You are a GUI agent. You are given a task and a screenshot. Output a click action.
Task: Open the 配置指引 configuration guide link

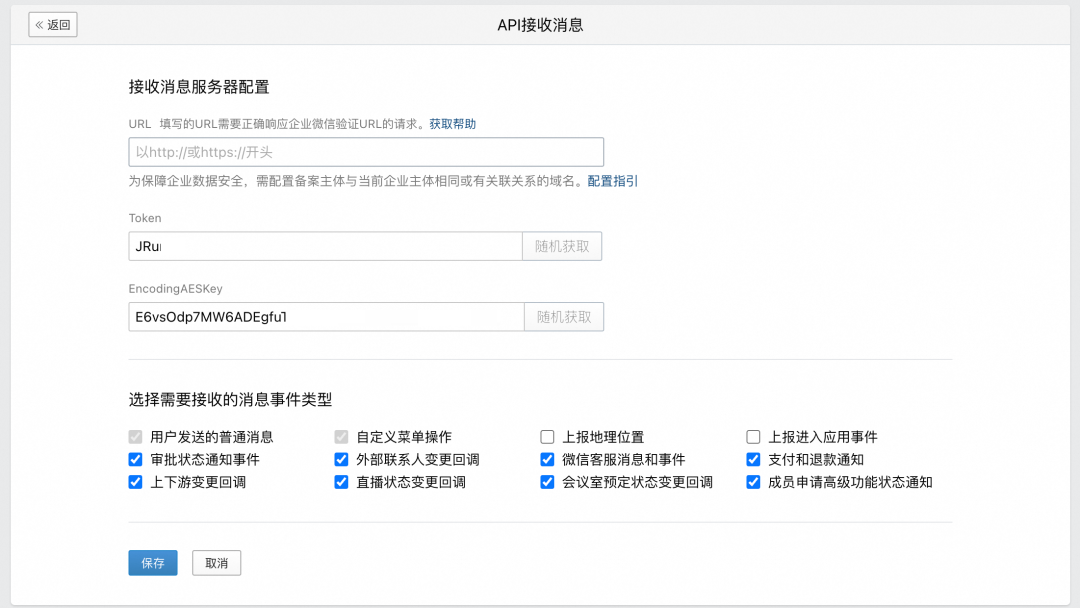(x=612, y=181)
